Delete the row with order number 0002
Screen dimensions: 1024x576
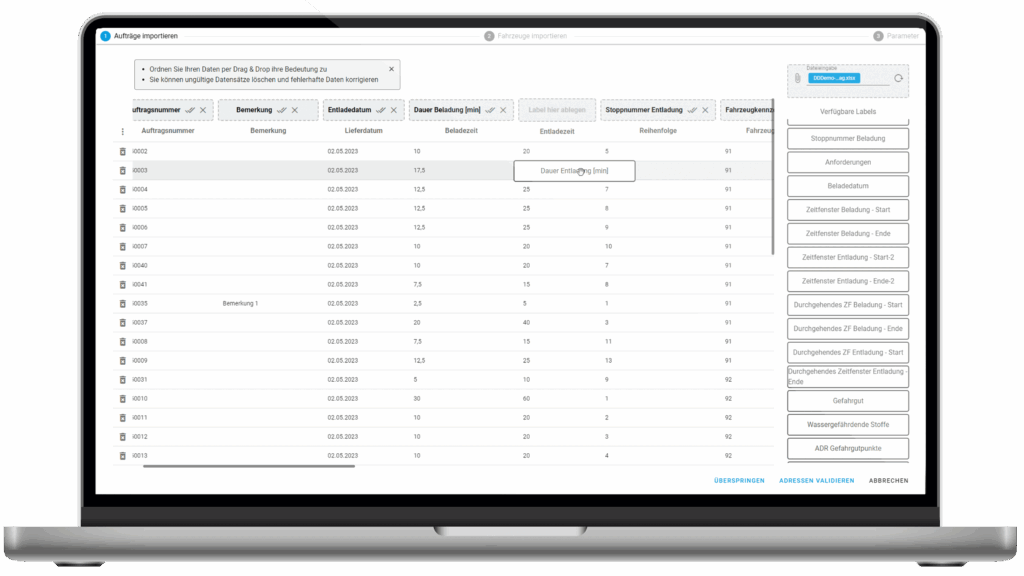[123, 151]
